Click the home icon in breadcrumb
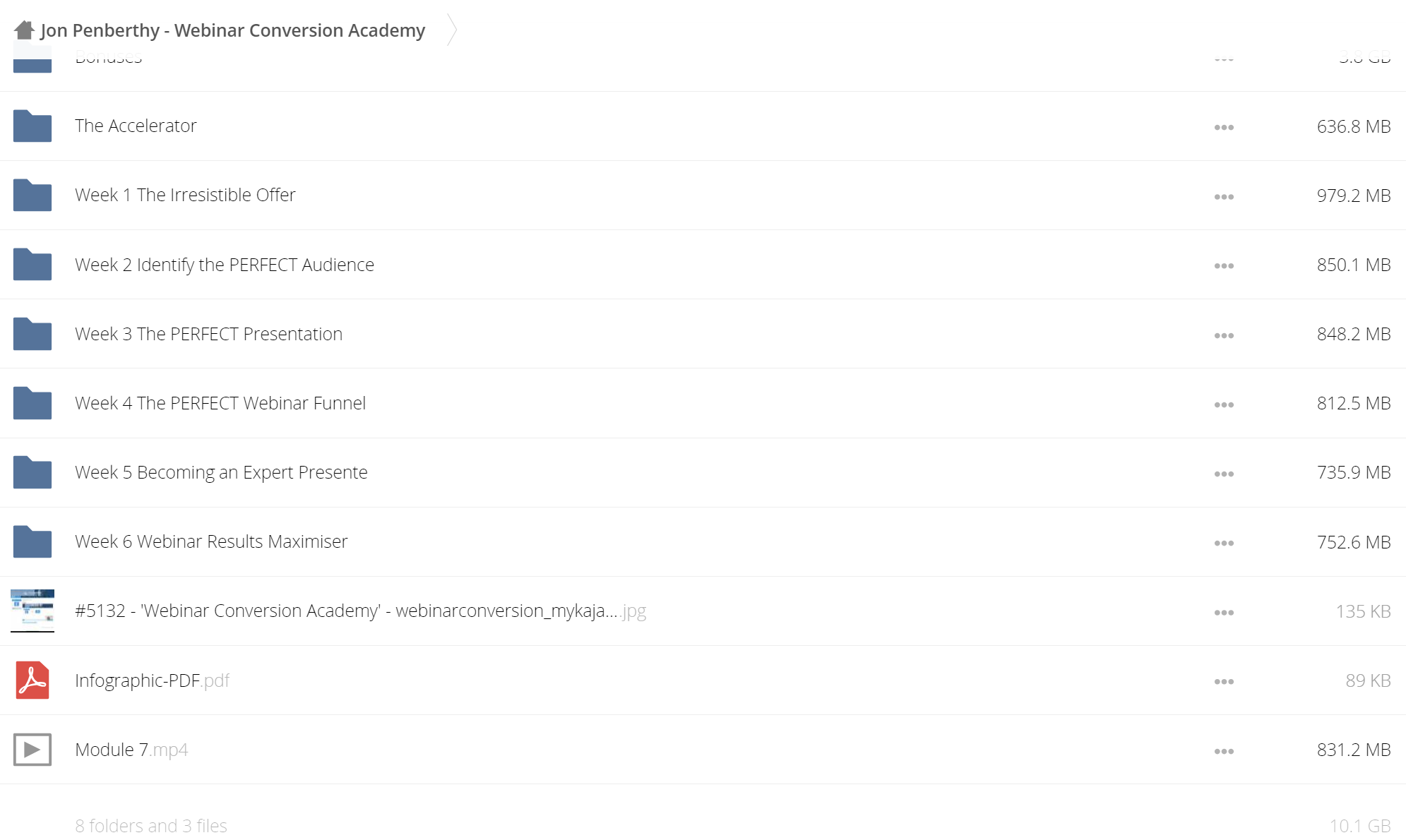 pos(24,30)
